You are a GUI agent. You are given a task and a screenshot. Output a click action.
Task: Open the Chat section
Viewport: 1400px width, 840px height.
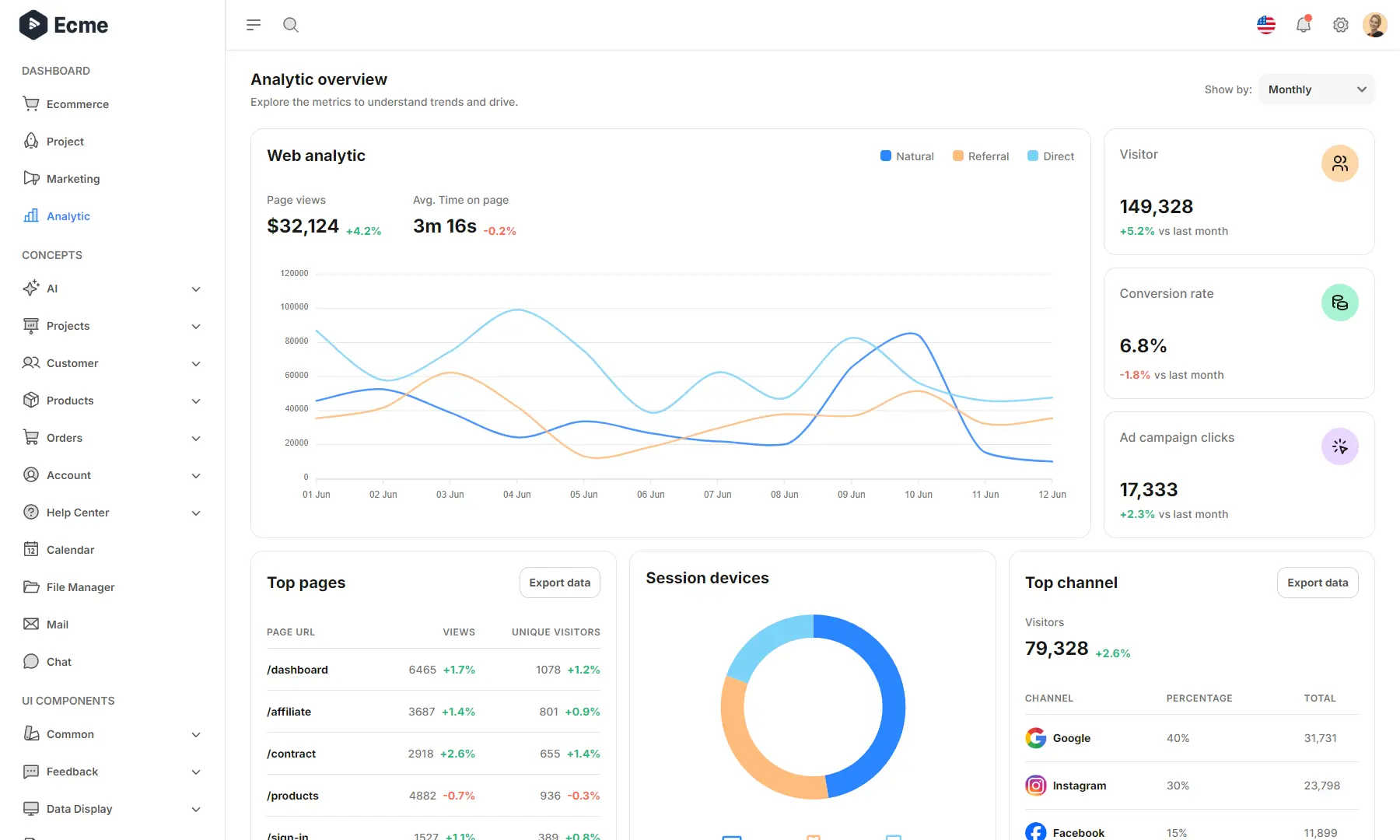(58, 661)
